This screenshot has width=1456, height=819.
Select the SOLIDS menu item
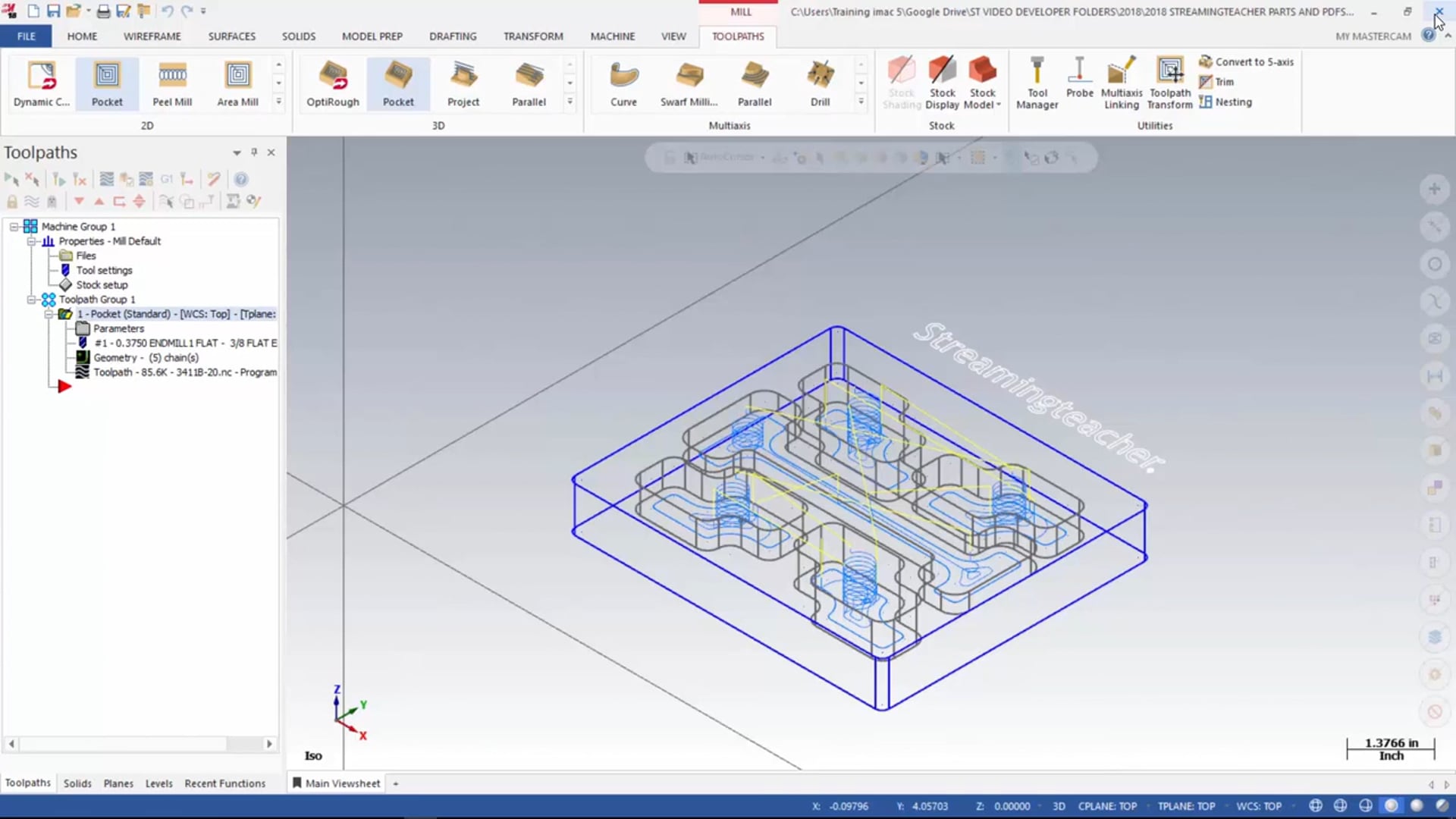click(x=298, y=36)
